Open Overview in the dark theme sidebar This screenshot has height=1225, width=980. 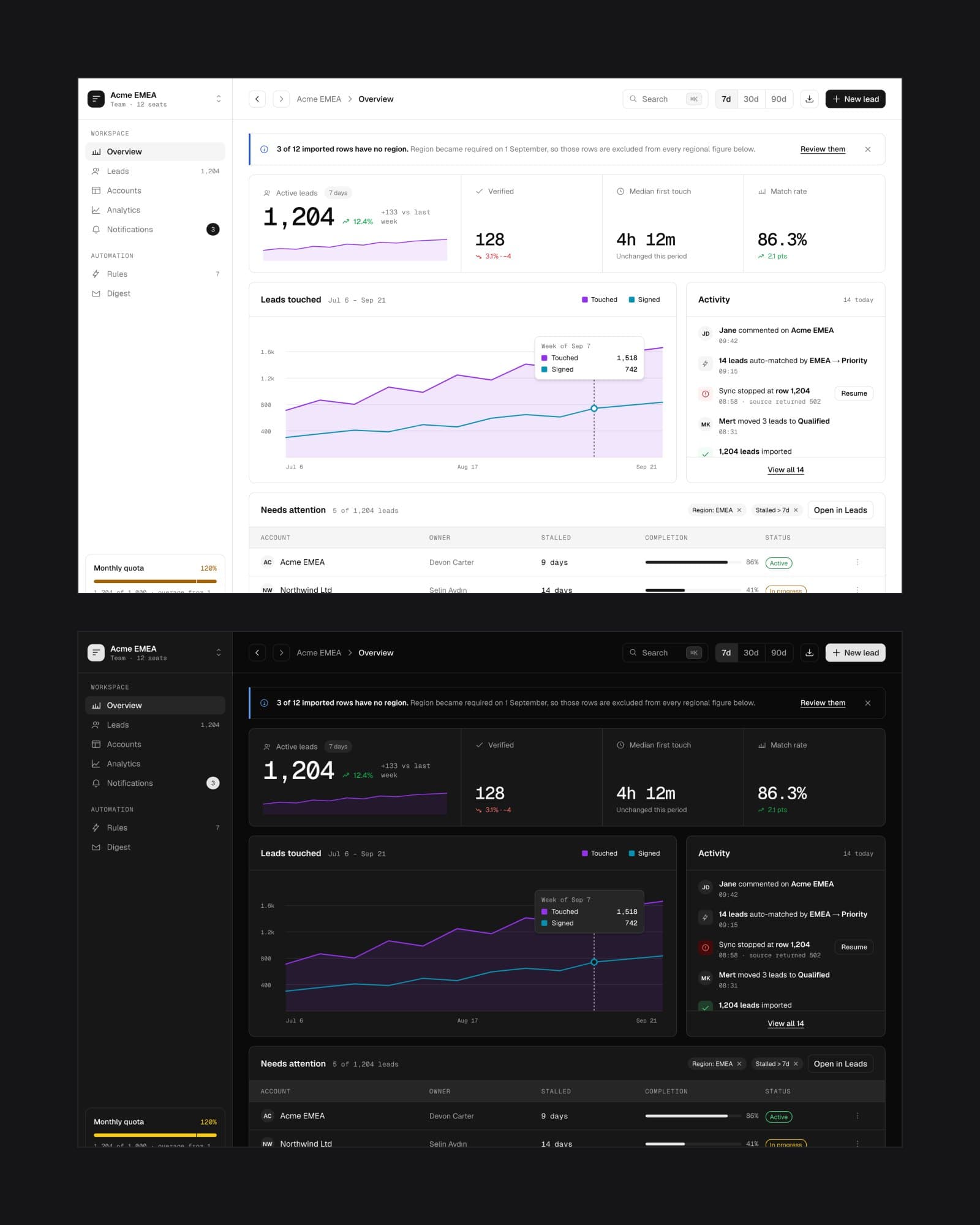(155, 705)
